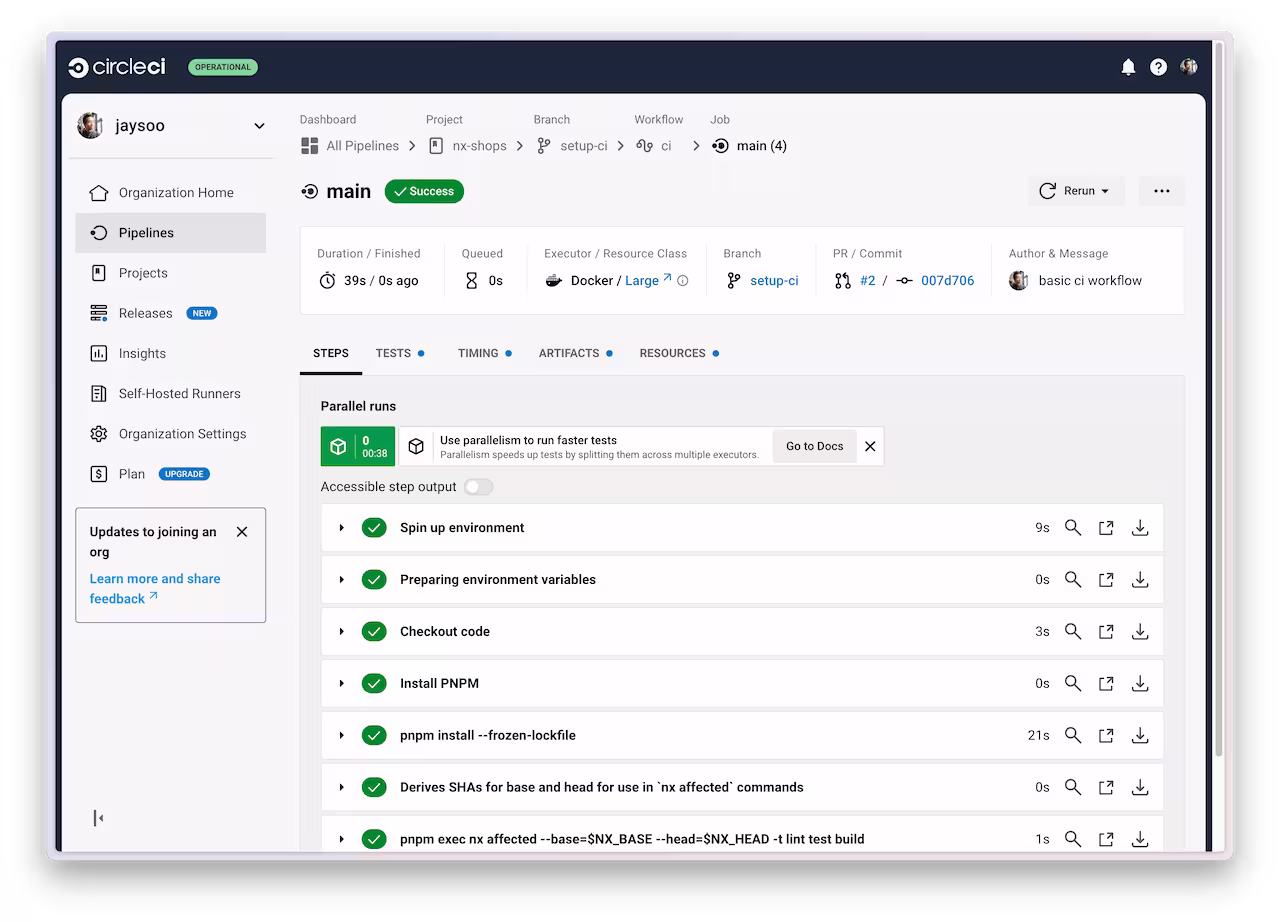Dismiss the Updates to joining an org notice
Image resolution: width=1280 pixels, height=922 pixels.
242,532
